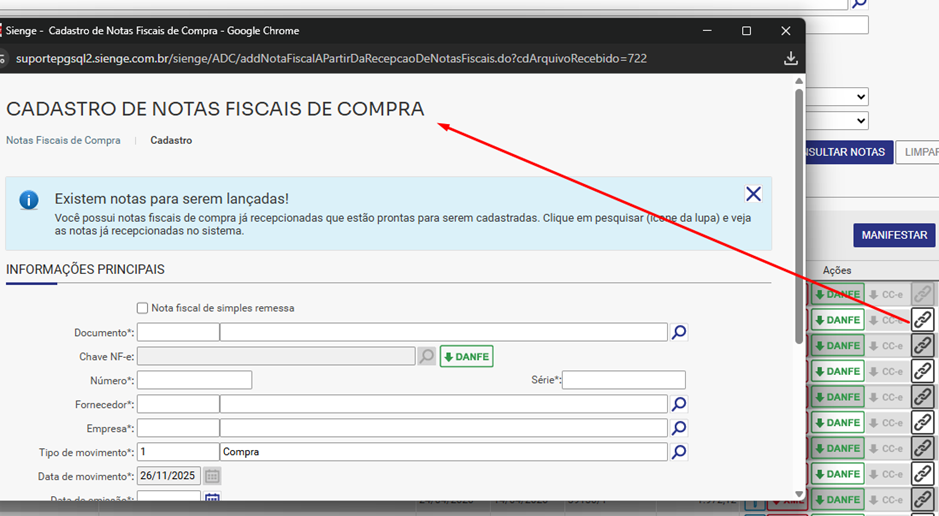Click the popup's vertical scrollbar thumb
The height and width of the screenshot is (516, 939).
[x=798, y=215]
